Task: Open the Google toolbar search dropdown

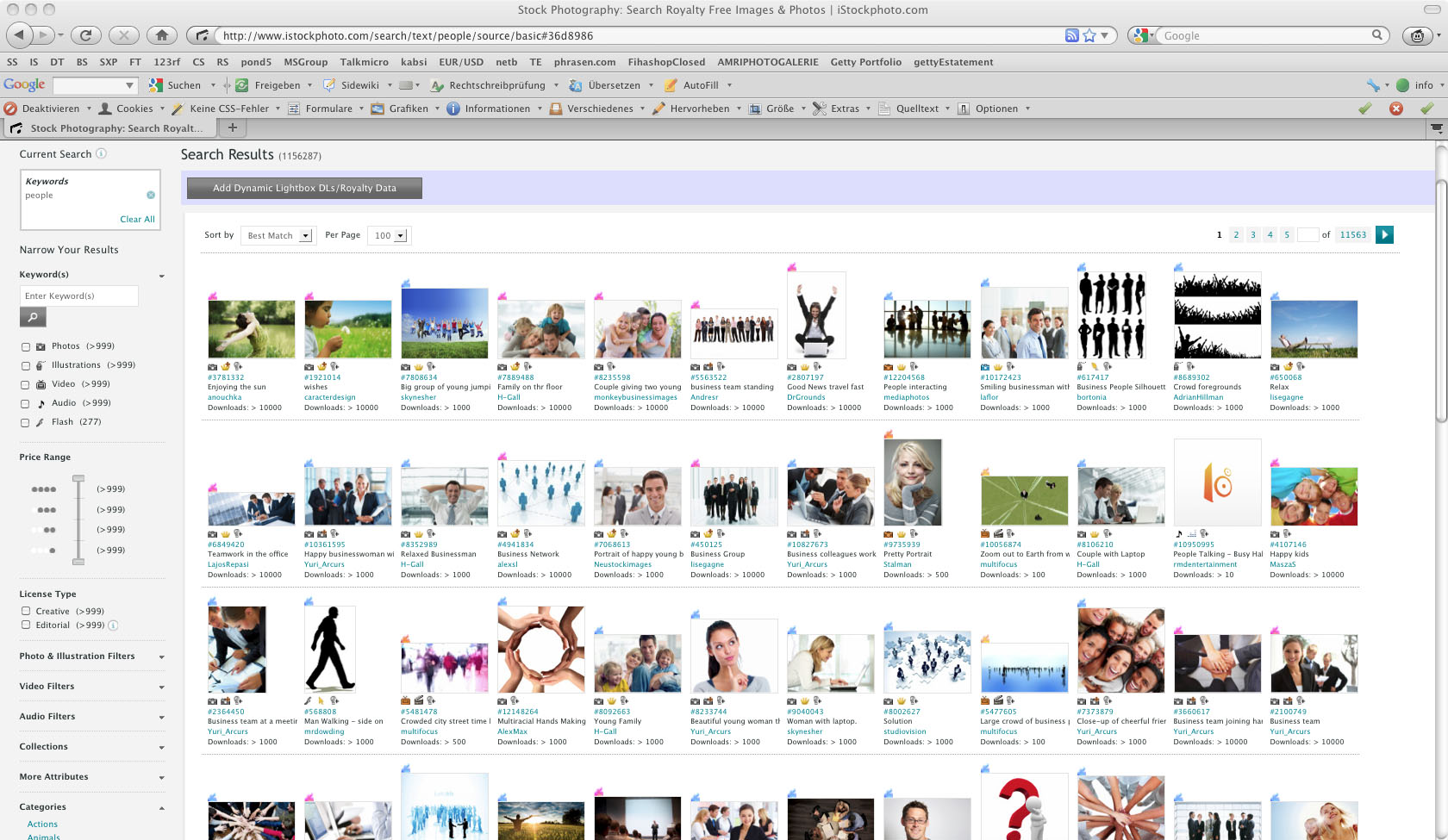Action: click(130, 85)
